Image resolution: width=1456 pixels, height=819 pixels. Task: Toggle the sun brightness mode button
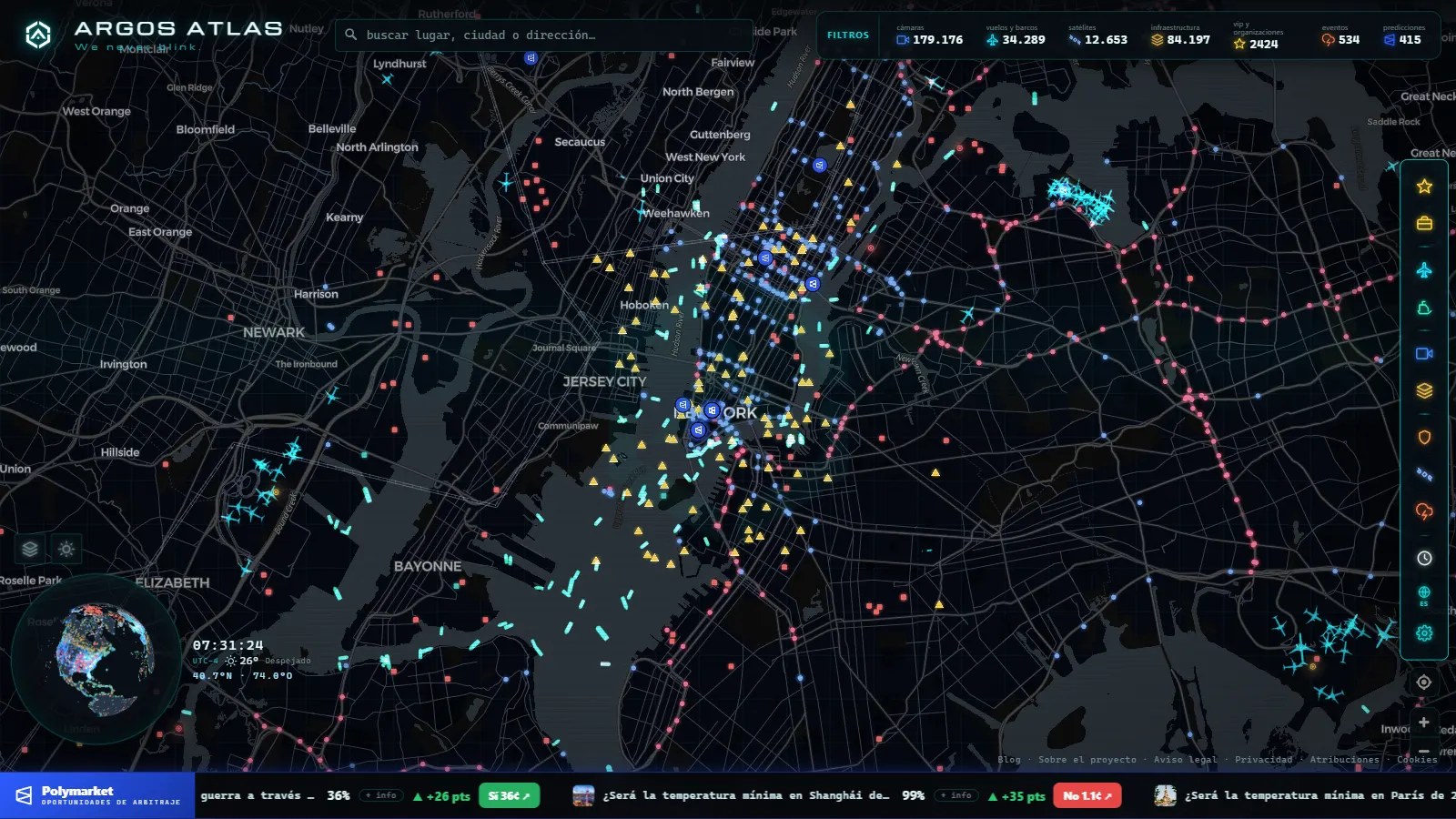pyautogui.click(x=66, y=549)
